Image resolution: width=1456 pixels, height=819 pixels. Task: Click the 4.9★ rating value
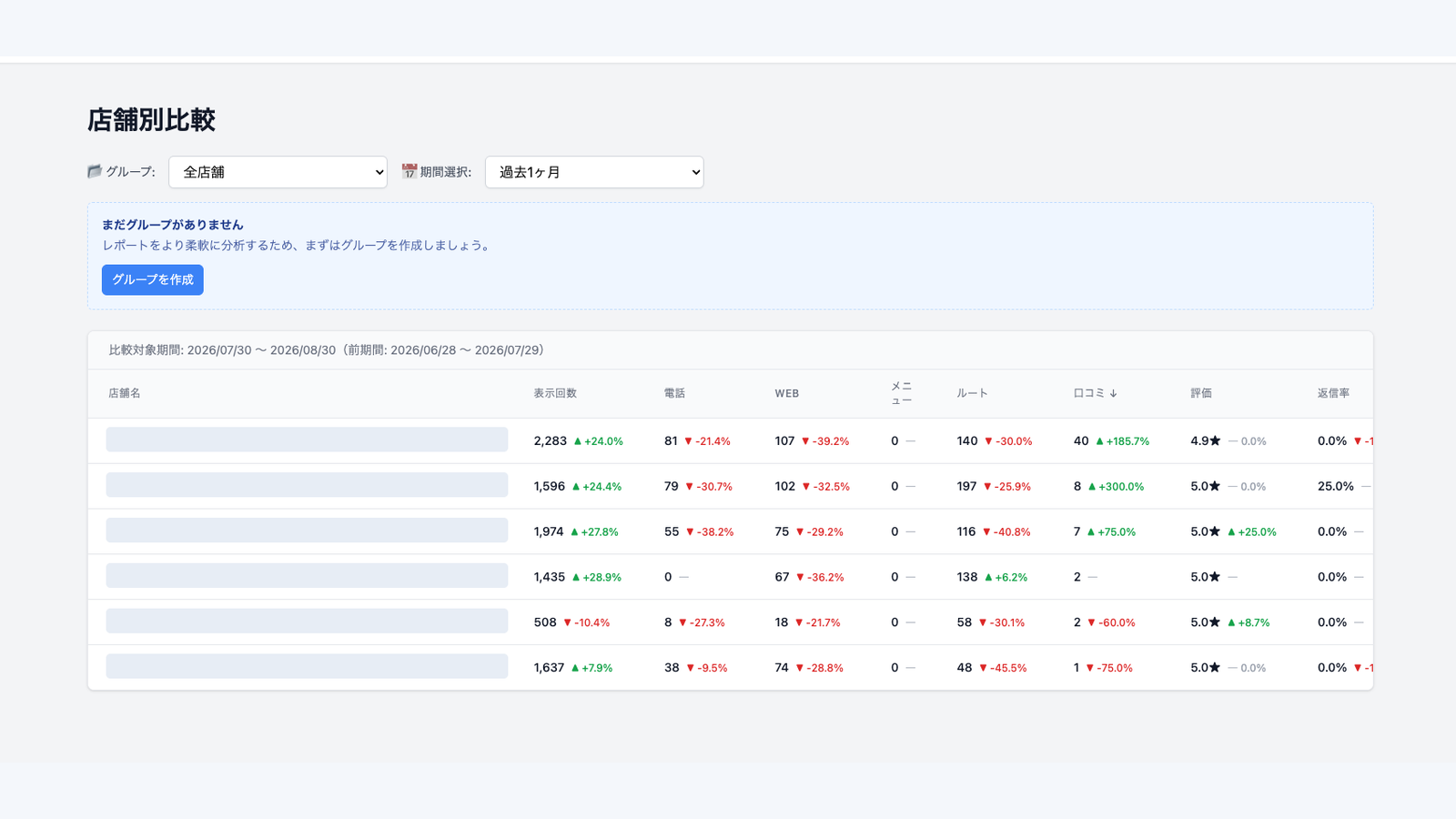[1206, 440]
